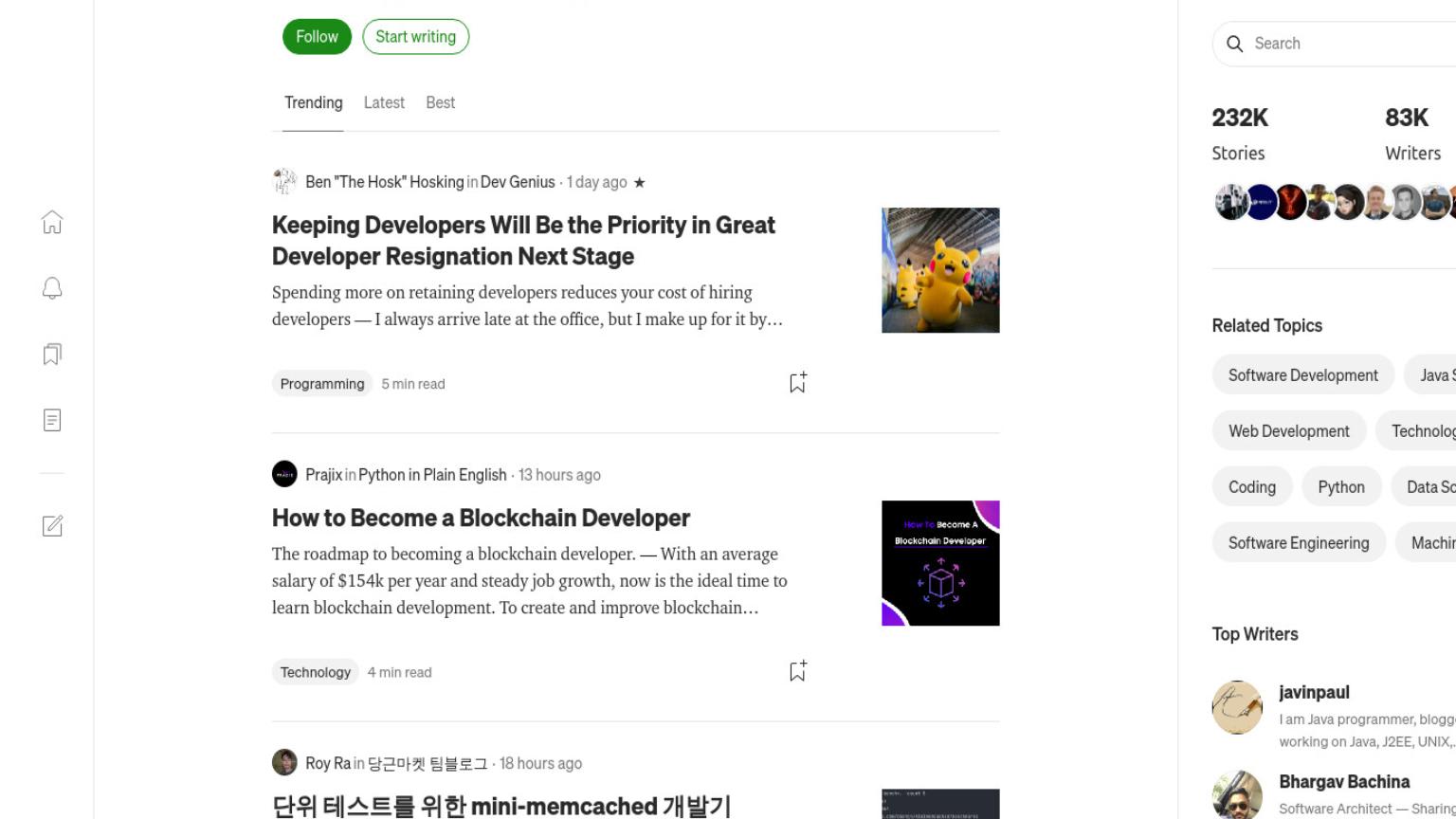Open the reading lists bookmark icon
Viewport: 1456px width, 819px height.
click(x=52, y=355)
